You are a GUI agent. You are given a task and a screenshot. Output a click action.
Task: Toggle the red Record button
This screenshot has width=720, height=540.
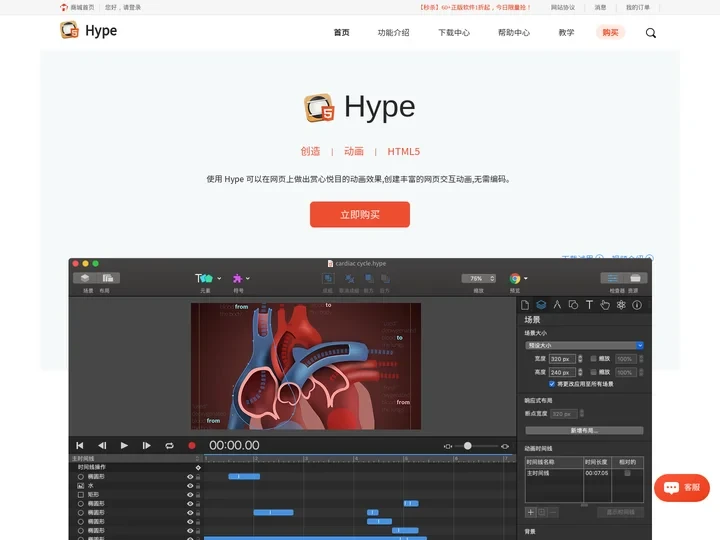(192, 445)
